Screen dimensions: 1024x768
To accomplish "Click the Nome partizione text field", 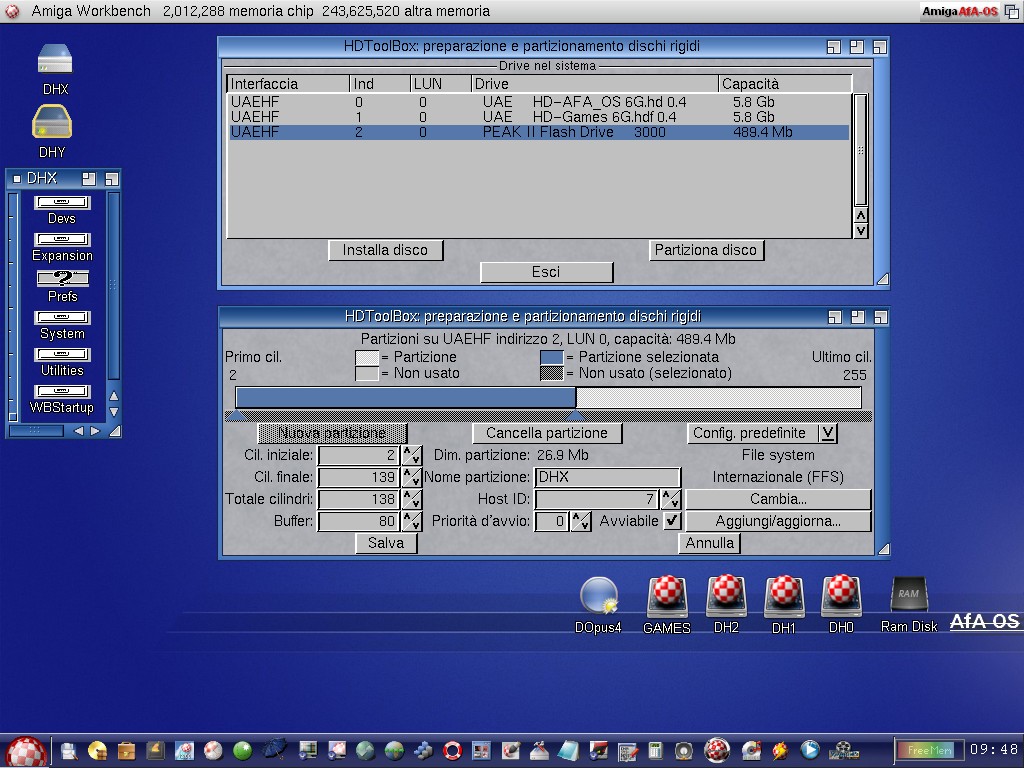I will (x=607, y=477).
